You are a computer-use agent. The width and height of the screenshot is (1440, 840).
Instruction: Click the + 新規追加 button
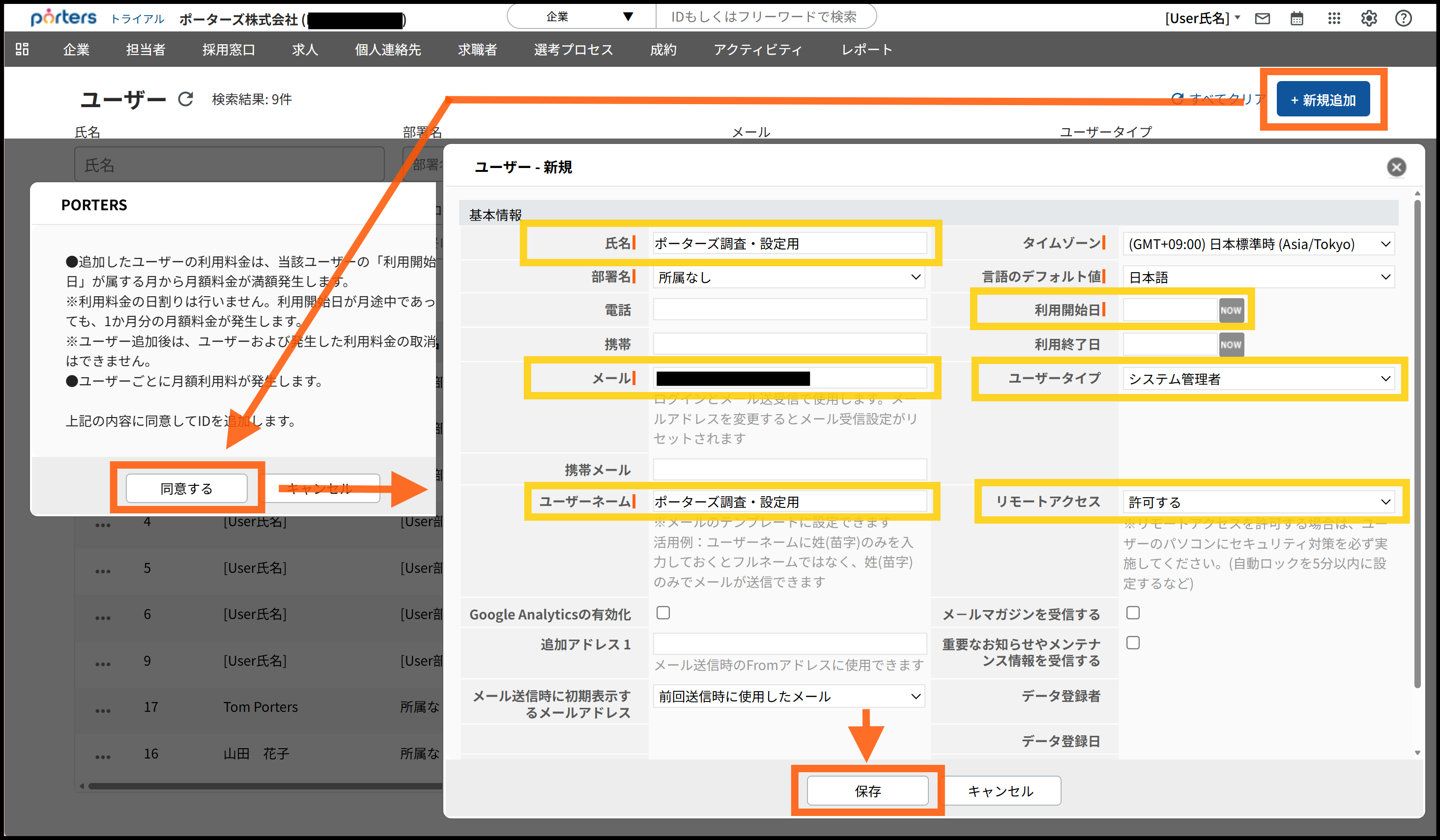click(x=1323, y=100)
